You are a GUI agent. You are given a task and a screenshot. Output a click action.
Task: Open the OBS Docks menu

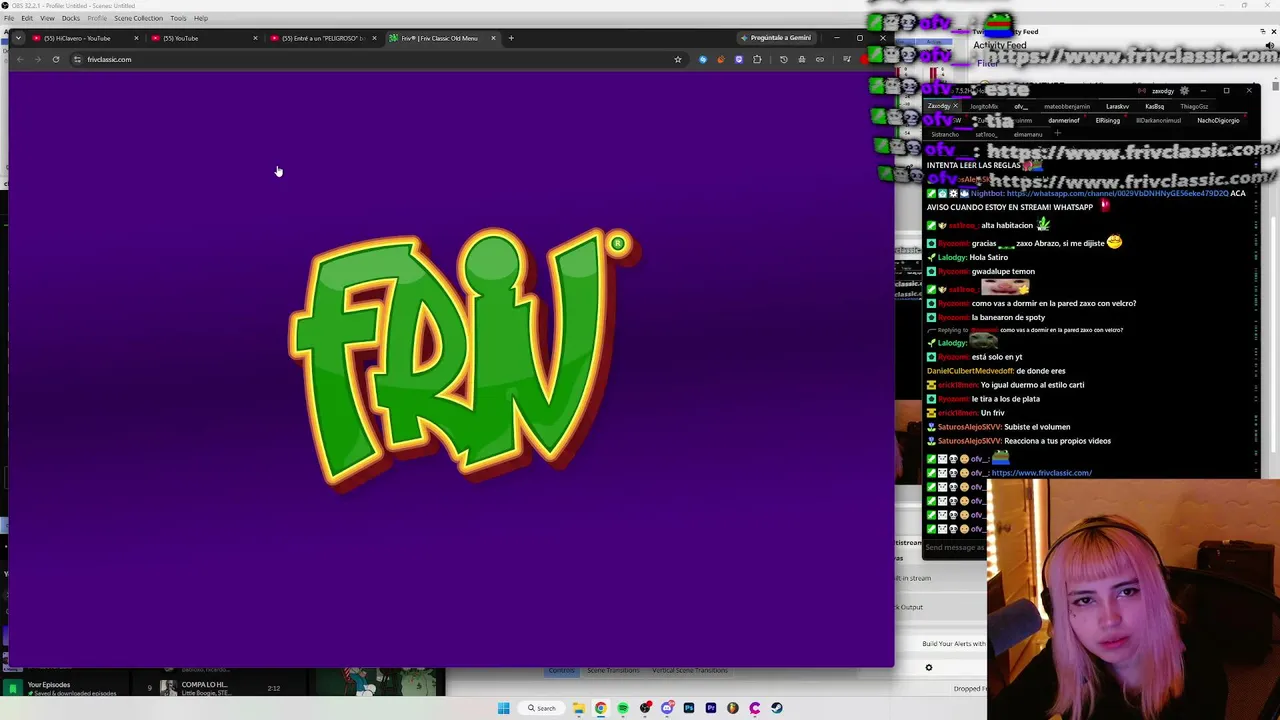(x=71, y=18)
